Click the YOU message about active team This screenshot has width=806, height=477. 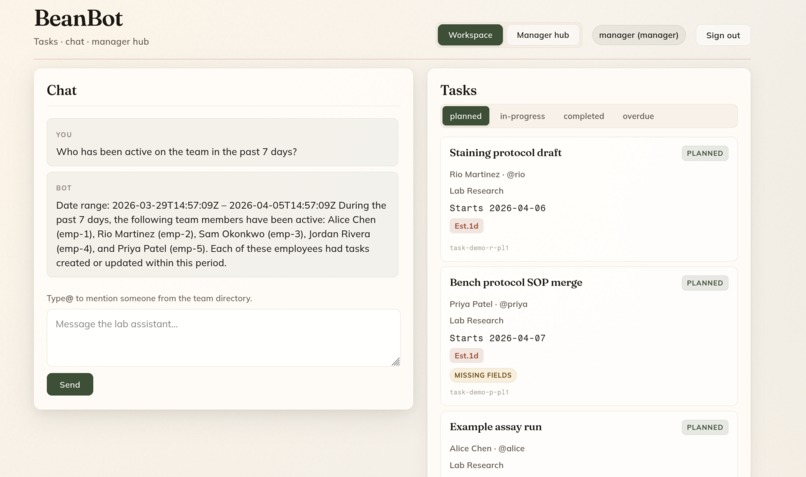pyautogui.click(x=222, y=142)
